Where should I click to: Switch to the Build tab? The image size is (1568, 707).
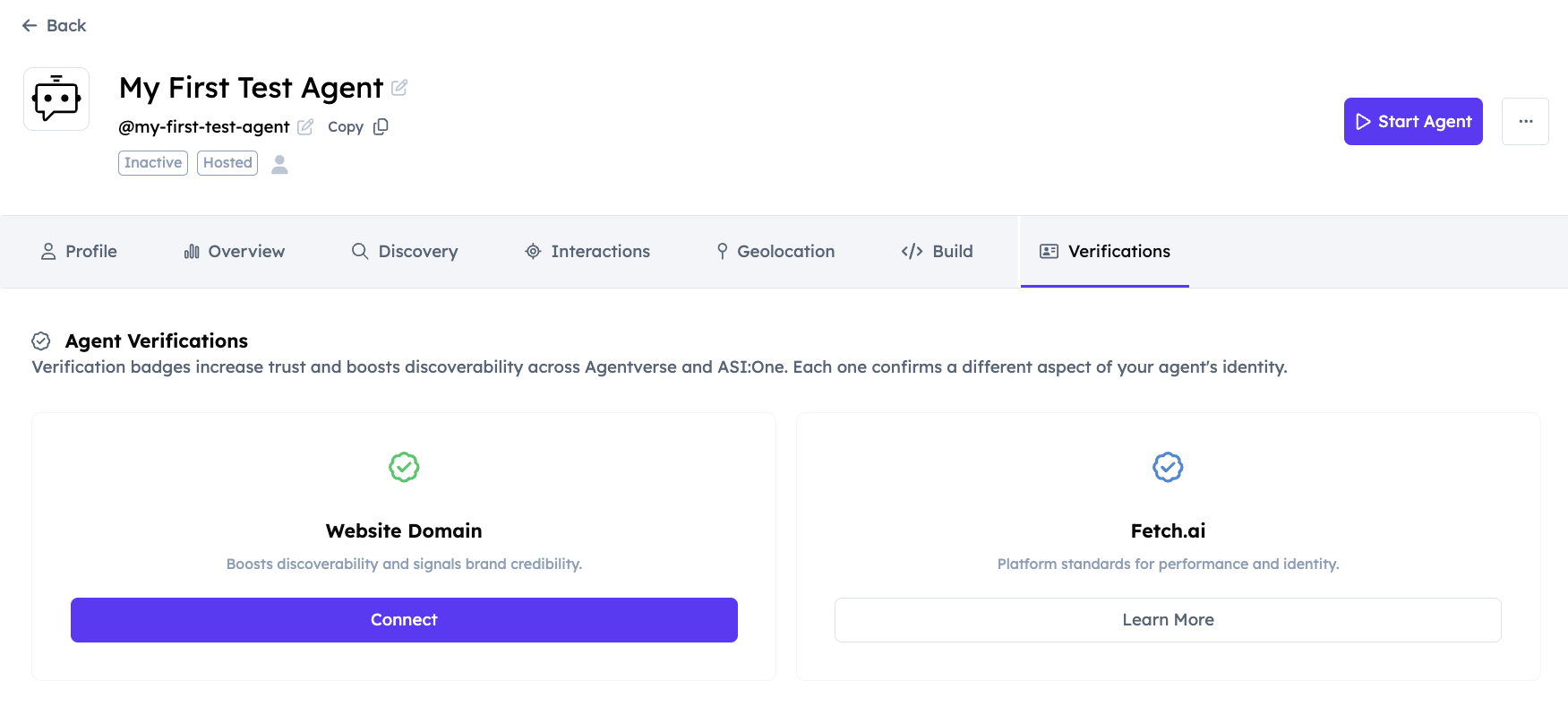pos(937,252)
